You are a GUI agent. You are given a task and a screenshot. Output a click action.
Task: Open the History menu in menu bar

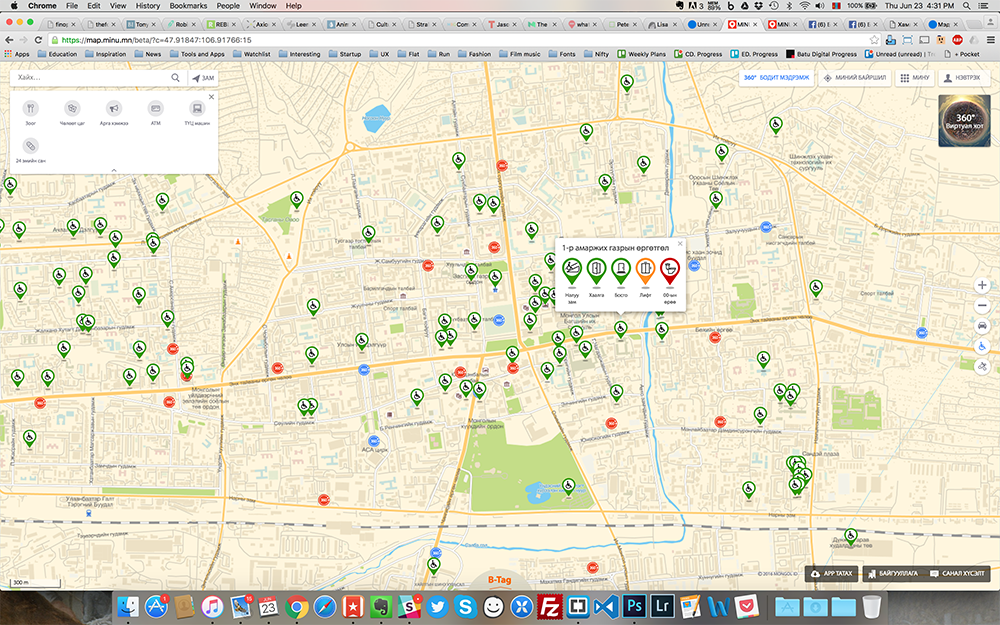click(148, 6)
